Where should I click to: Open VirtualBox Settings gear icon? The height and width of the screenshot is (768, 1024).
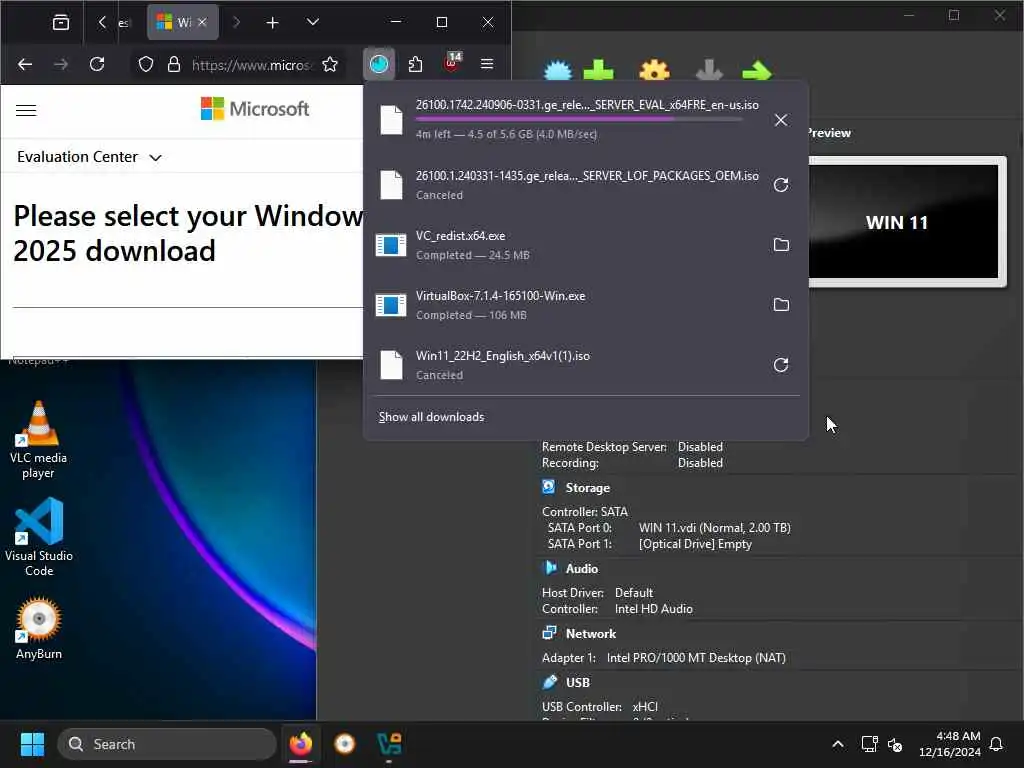pyautogui.click(x=654, y=70)
